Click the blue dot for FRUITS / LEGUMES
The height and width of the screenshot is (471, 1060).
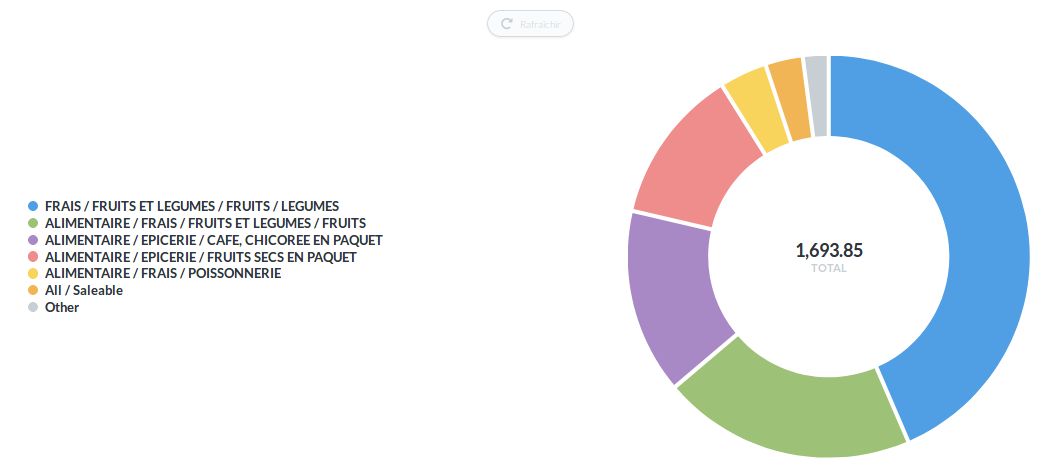[x=33, y=206]
